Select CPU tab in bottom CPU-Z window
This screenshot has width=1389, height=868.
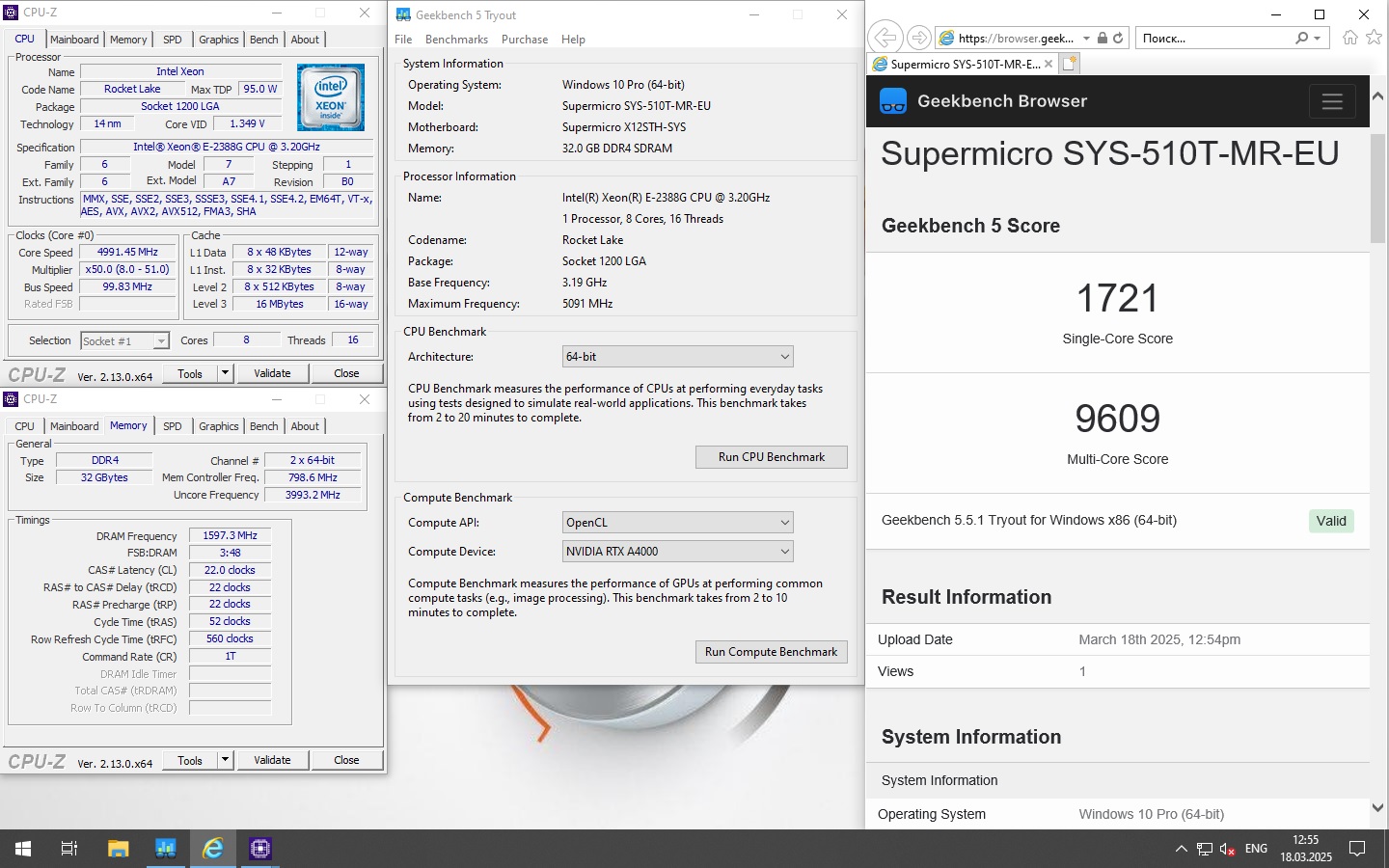click(x=24, y=426)
